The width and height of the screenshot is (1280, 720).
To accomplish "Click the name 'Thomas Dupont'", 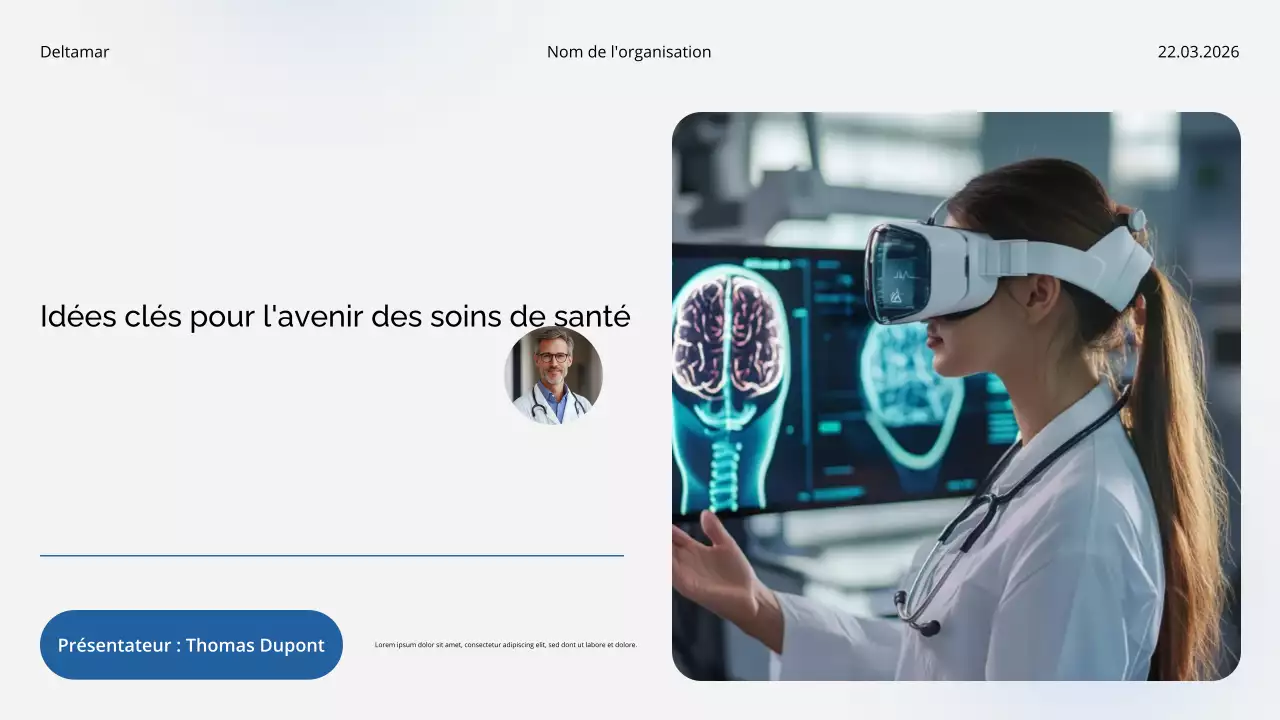I will [253, 645].
